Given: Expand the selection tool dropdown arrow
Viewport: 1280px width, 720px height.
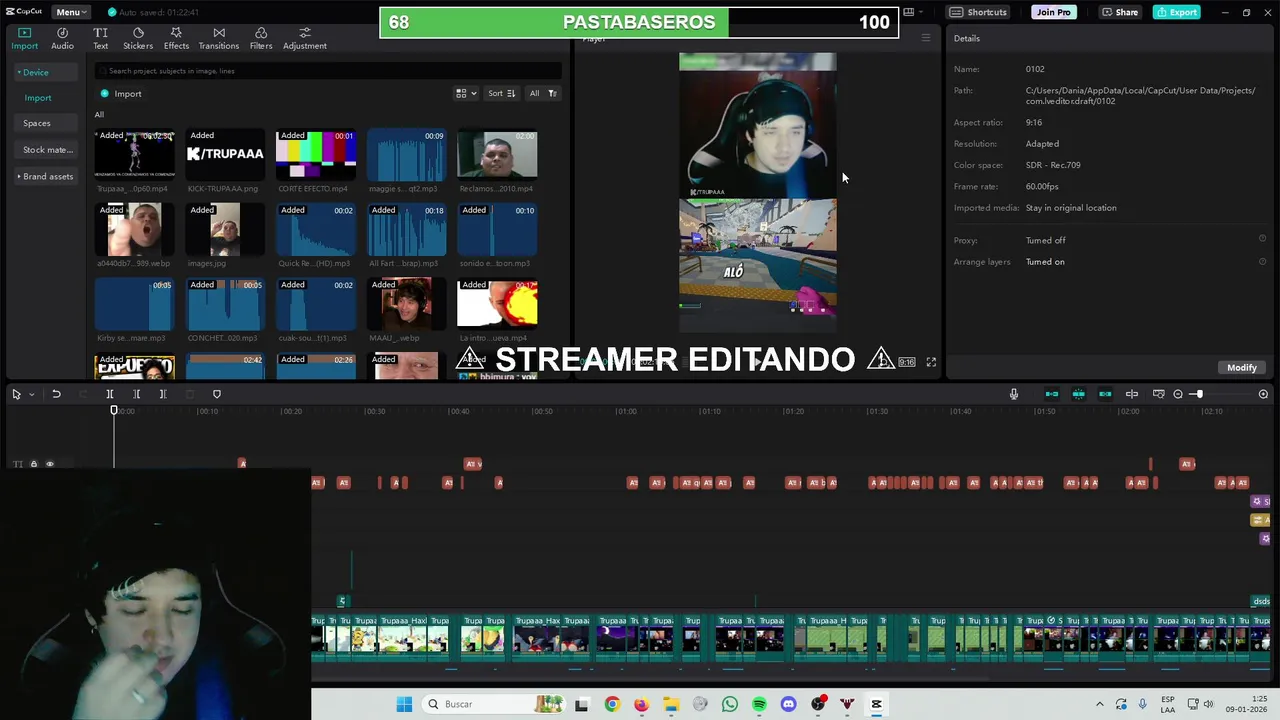Looking at the screenshot, I should 31,394.
